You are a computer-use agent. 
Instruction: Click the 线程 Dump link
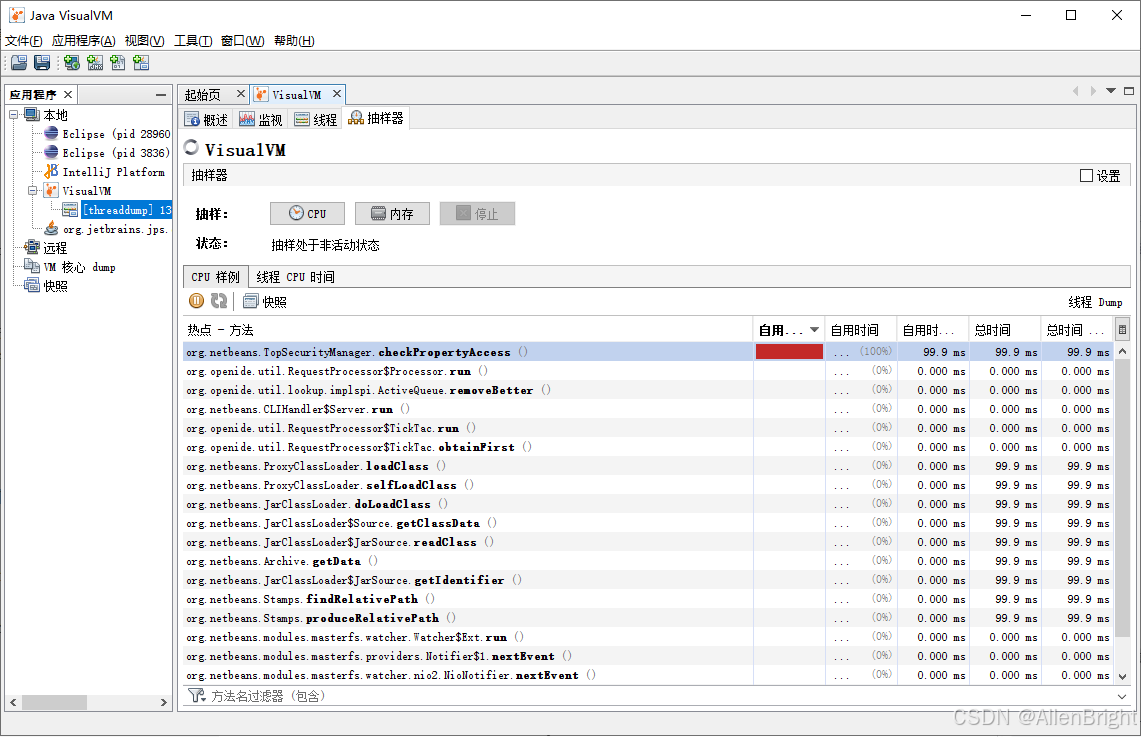pyautogui.click(x=1095, y=302)
